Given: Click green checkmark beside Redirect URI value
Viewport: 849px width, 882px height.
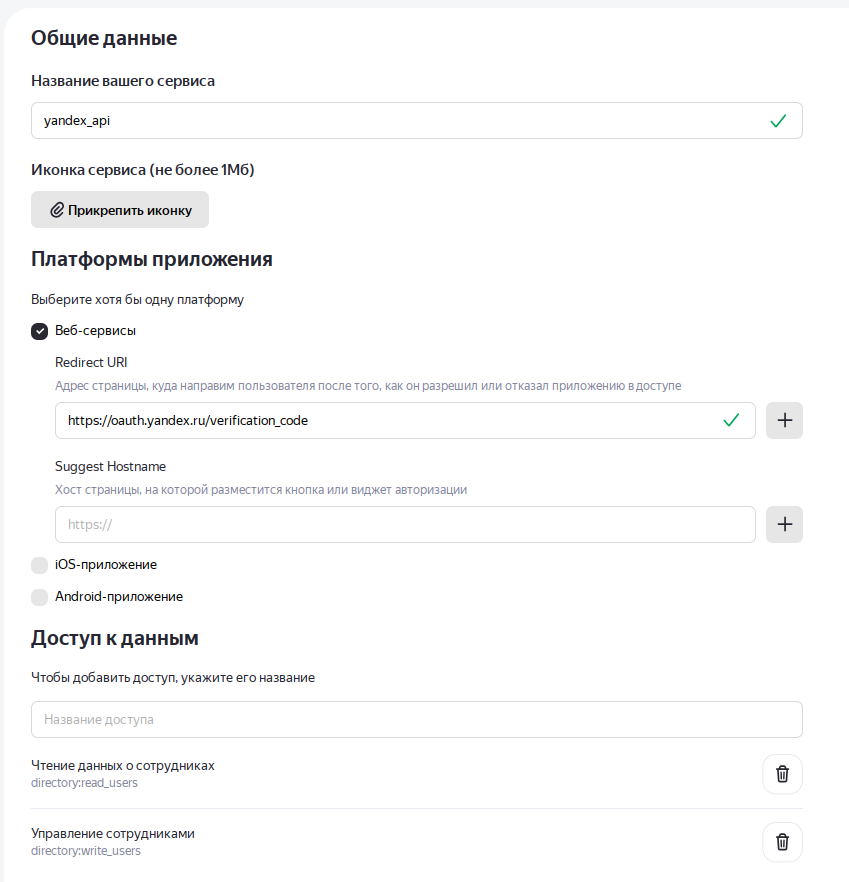Looking at the screenshot, I should [x=733, y=420].
